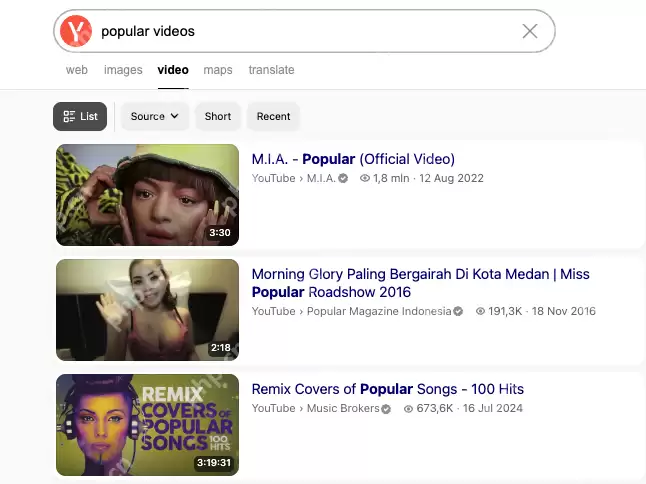Switch to the web tab

[x=77, y=70]
